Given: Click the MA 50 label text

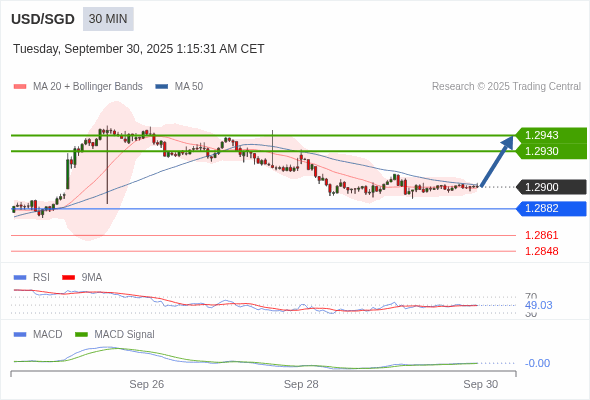Looking at the screenshot, I should (x=189, y=87).
